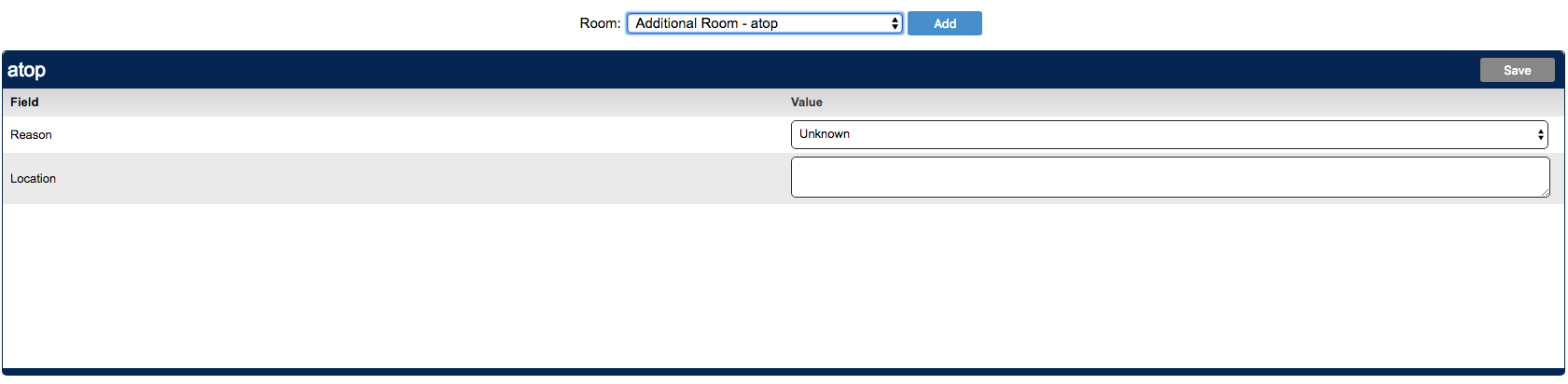
Task: Click empty space in the Reason row
Action: (410, 135)
